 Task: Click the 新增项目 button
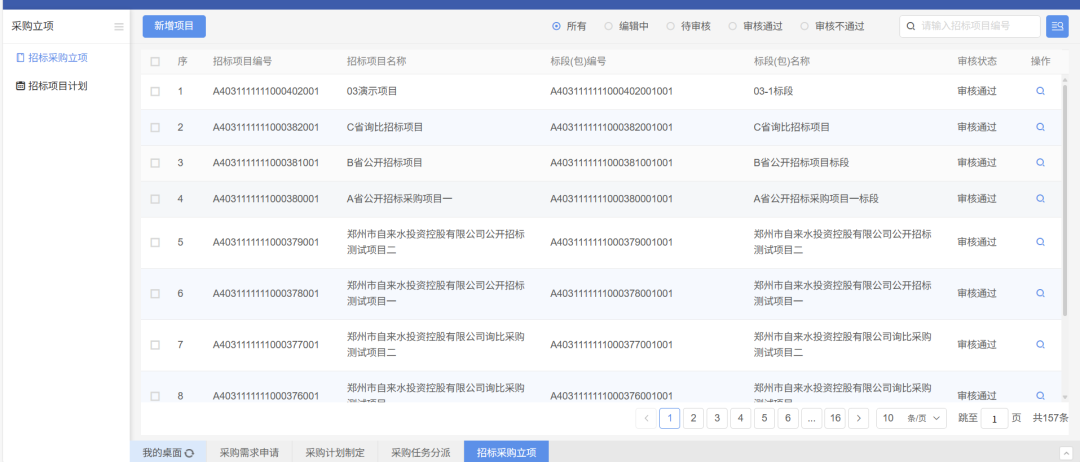pyautogui.click(x=174, y=27)
